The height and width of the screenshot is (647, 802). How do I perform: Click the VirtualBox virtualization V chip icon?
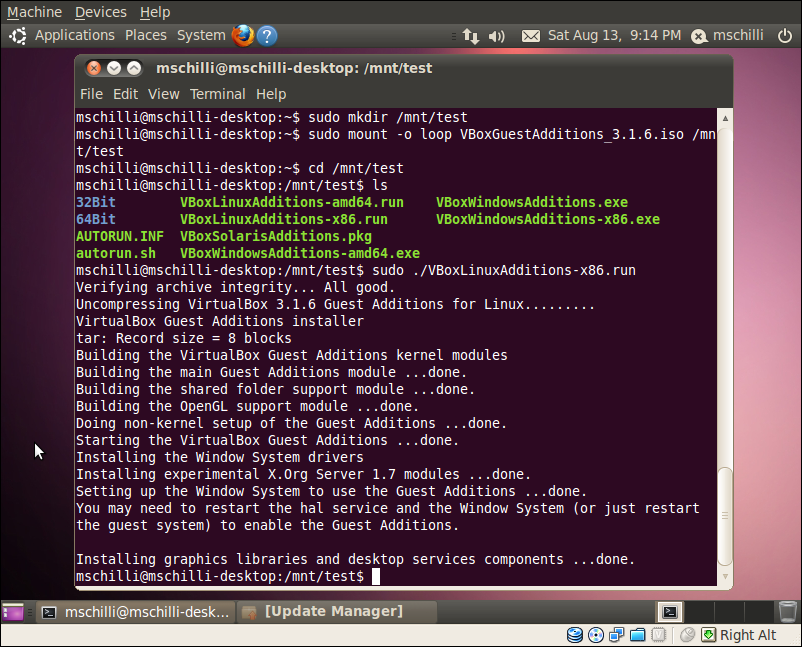(x=658, y=635)
